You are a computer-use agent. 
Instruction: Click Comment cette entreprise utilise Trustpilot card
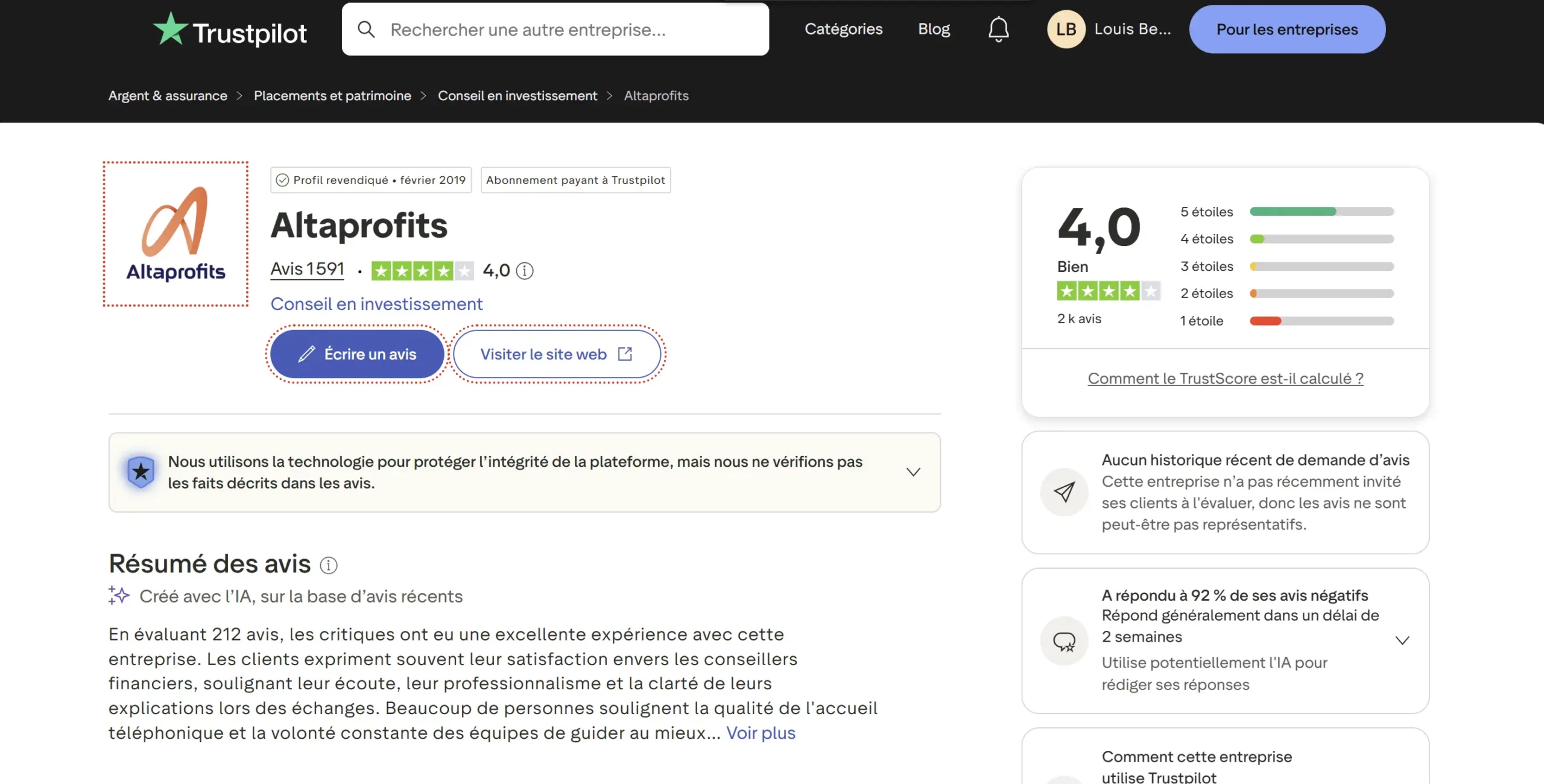[1226, 757]
